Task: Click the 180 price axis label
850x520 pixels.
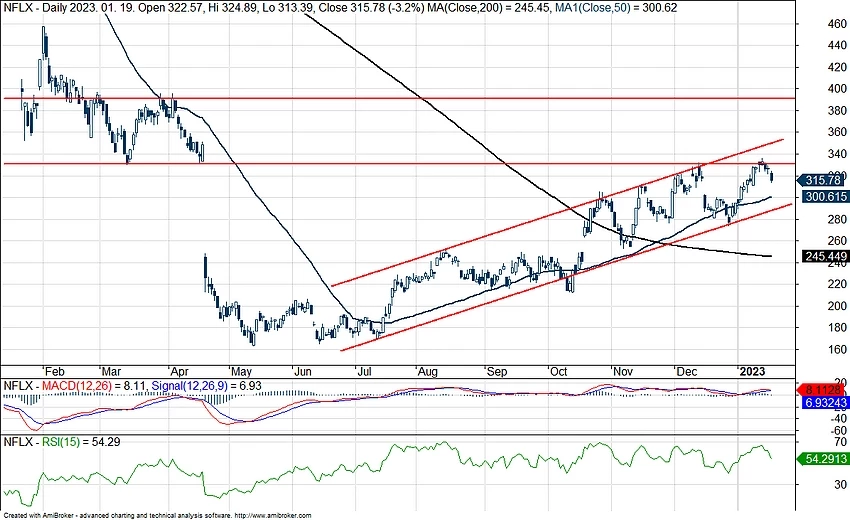Action: point(837,328)
